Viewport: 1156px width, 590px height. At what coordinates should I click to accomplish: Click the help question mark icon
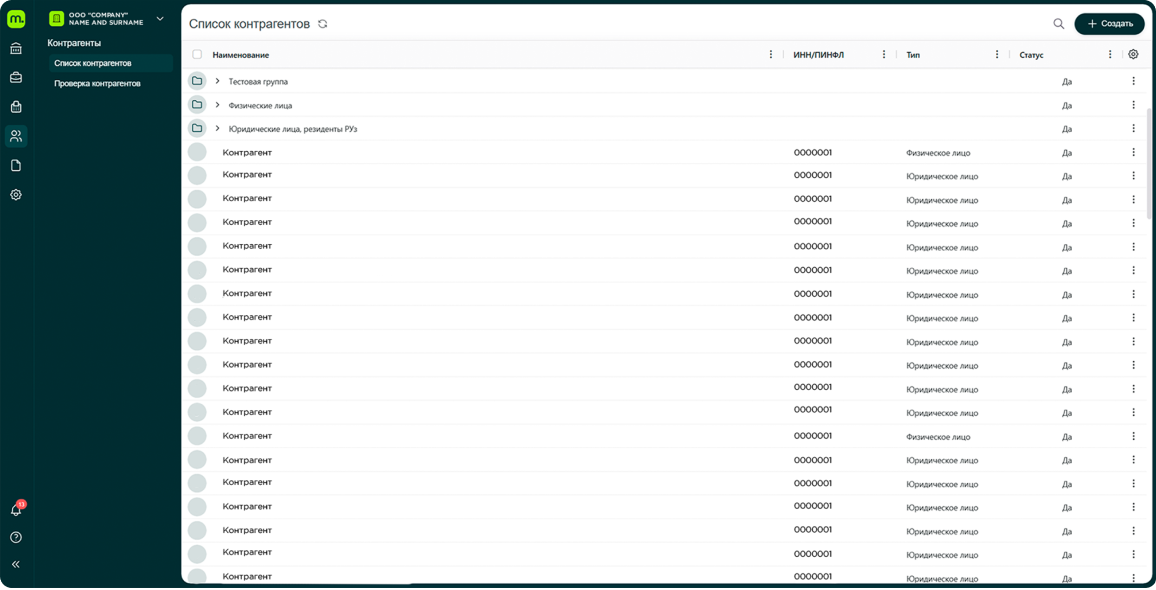pyautogui.click(x=16, y=537)
